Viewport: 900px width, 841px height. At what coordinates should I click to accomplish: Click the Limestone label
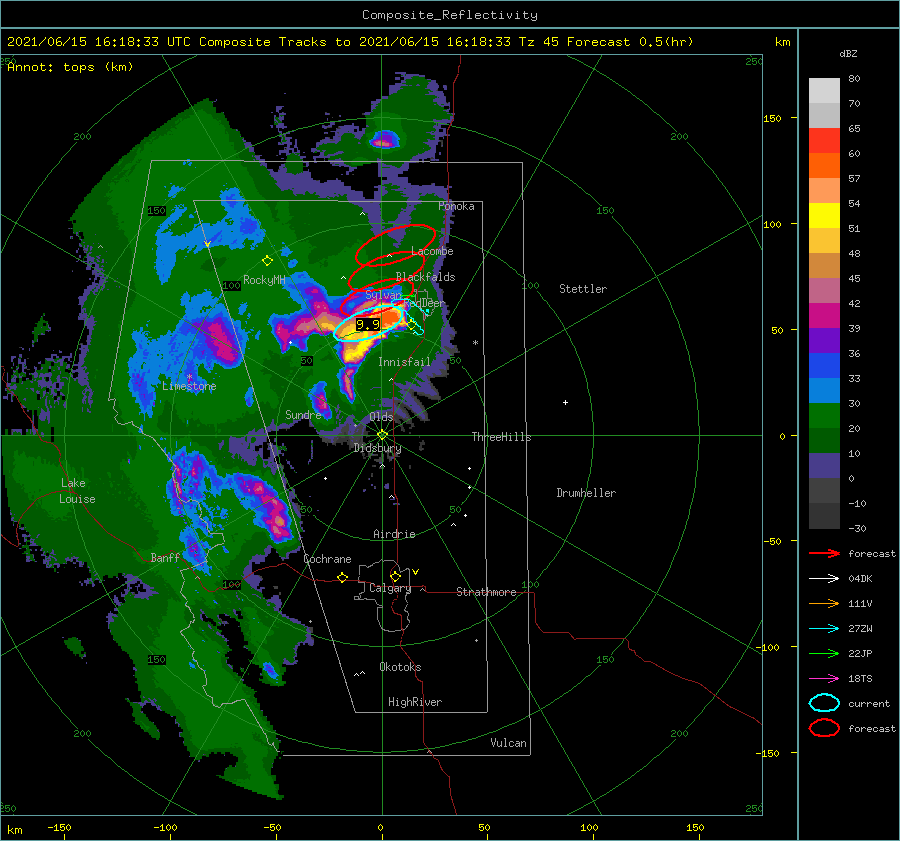pos(189,386)
